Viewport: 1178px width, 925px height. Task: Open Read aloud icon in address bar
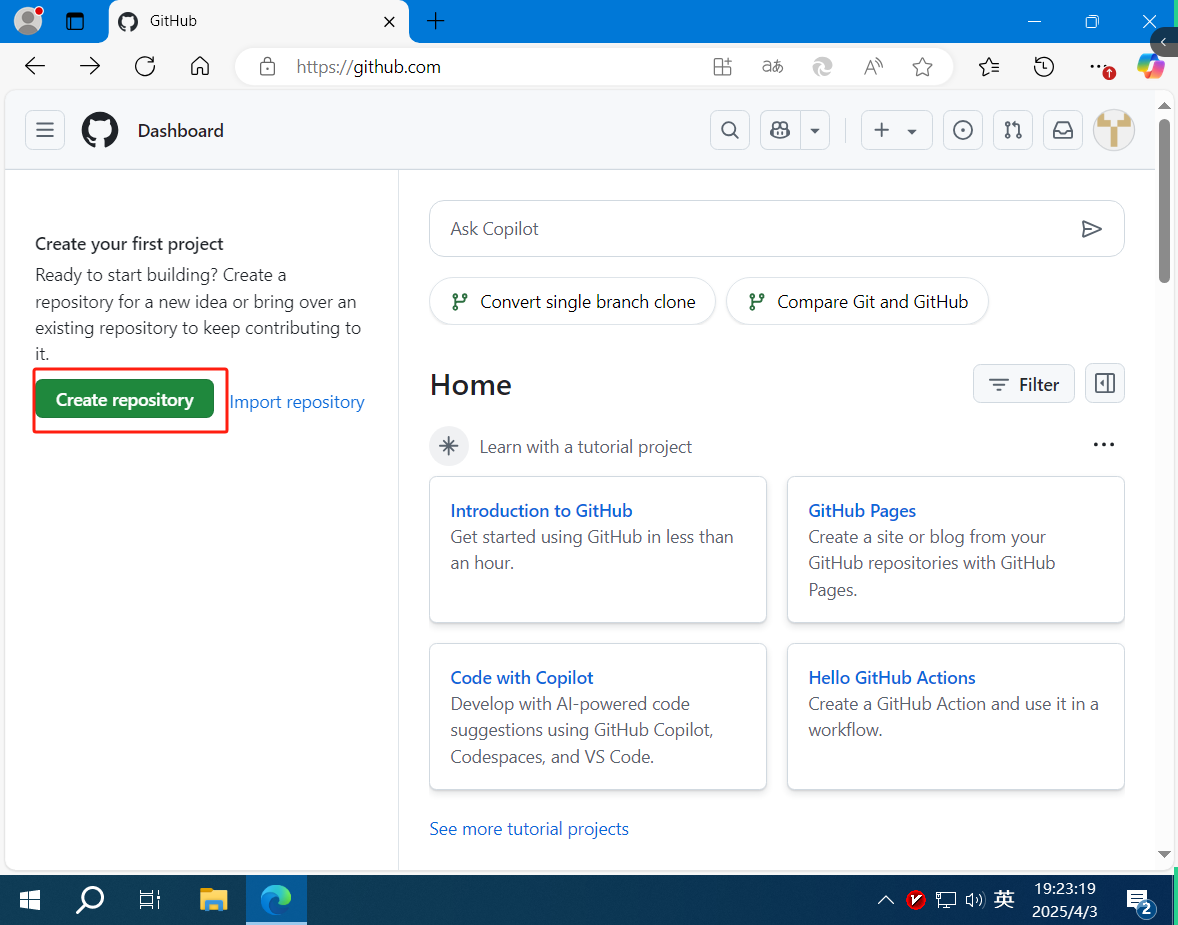point(872,67)
